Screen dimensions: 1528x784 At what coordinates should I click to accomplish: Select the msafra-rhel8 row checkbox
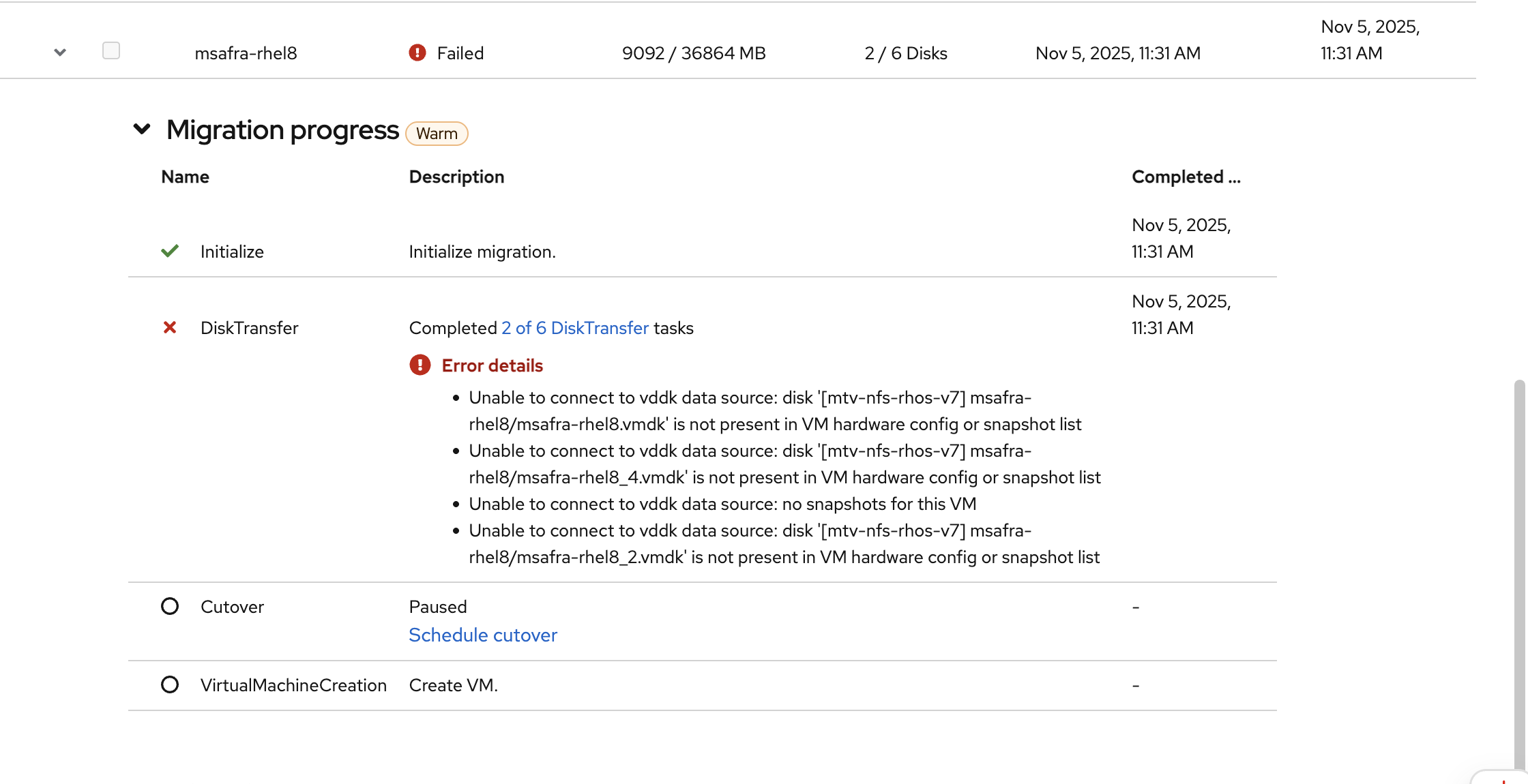point(111,50)
